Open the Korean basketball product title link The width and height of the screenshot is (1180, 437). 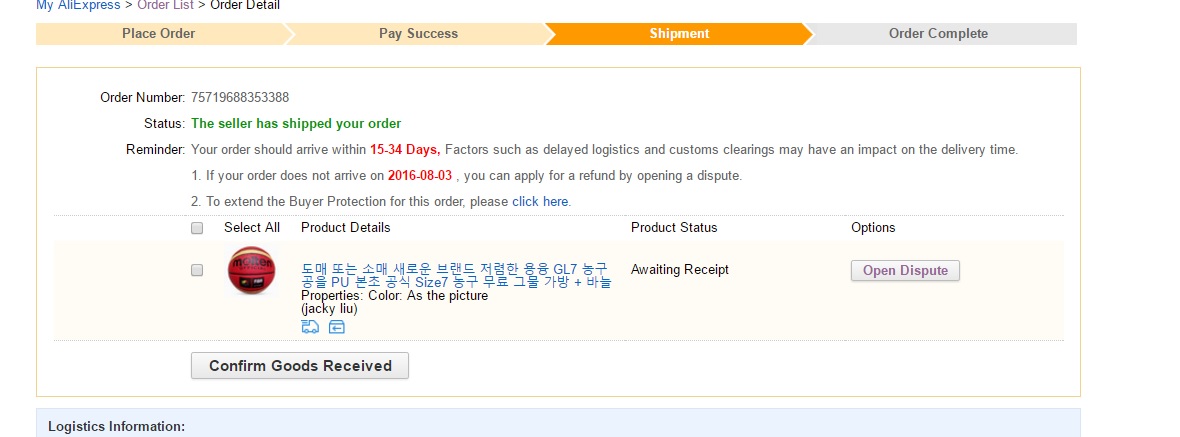[x=455, y=275]
